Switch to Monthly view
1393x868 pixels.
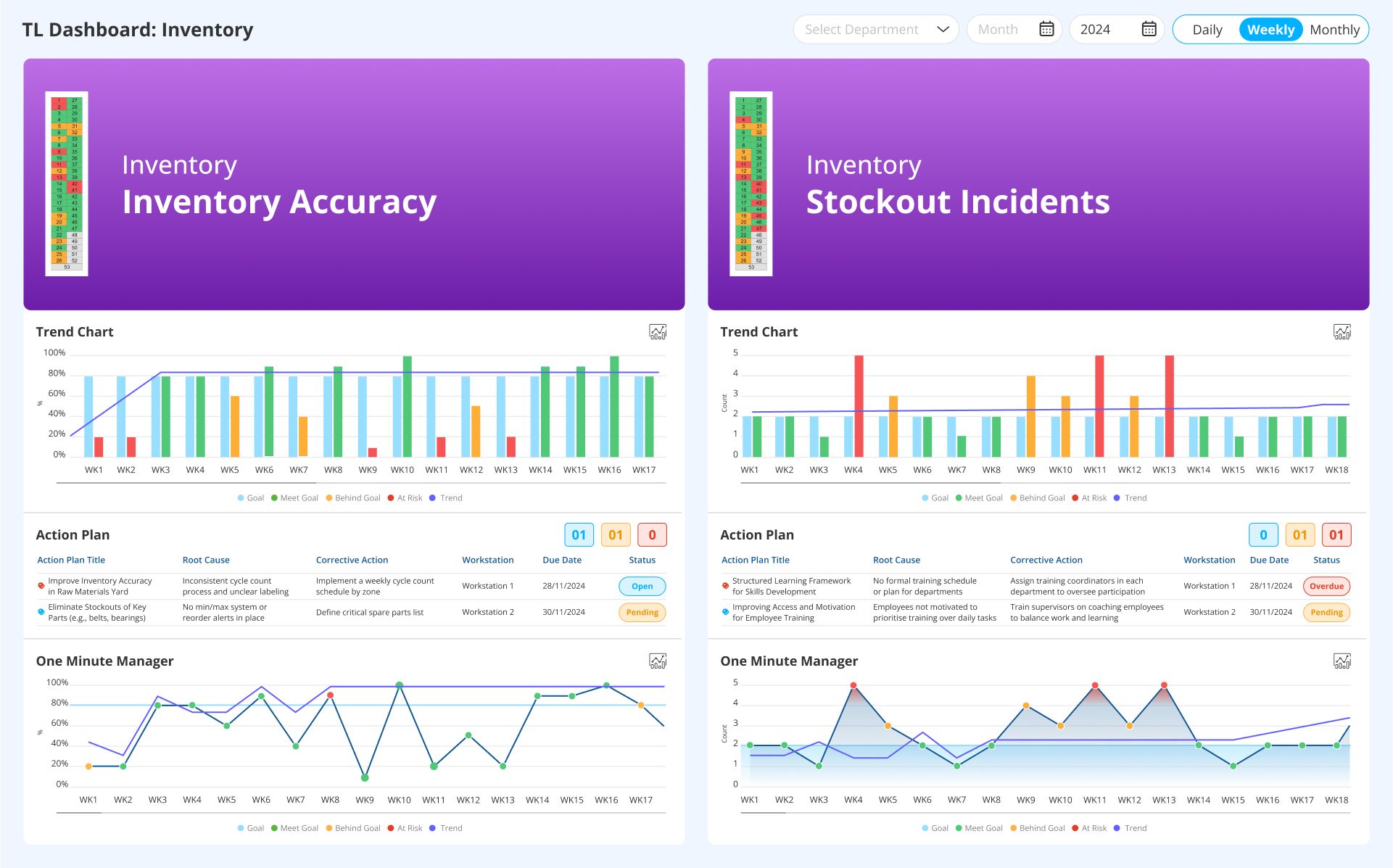[1335, 29]
